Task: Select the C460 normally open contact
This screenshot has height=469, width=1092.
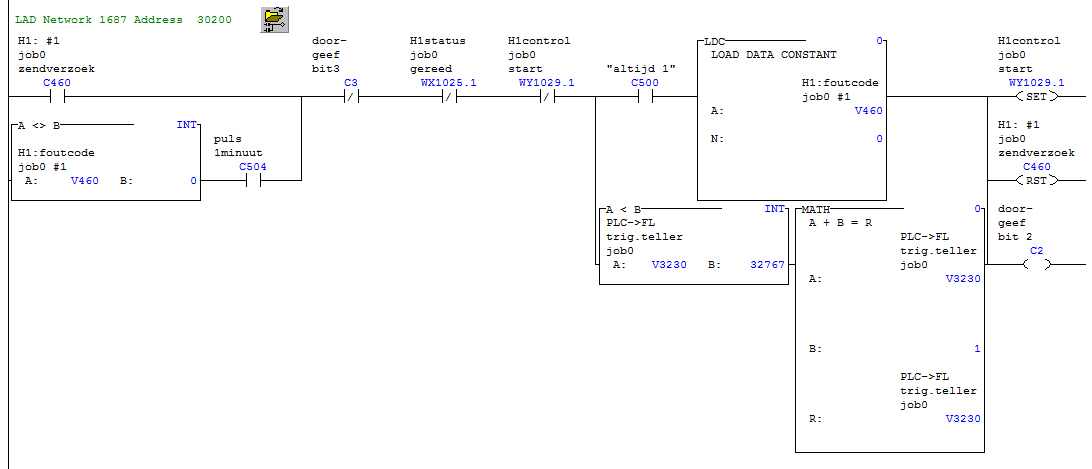Action: 57,97
